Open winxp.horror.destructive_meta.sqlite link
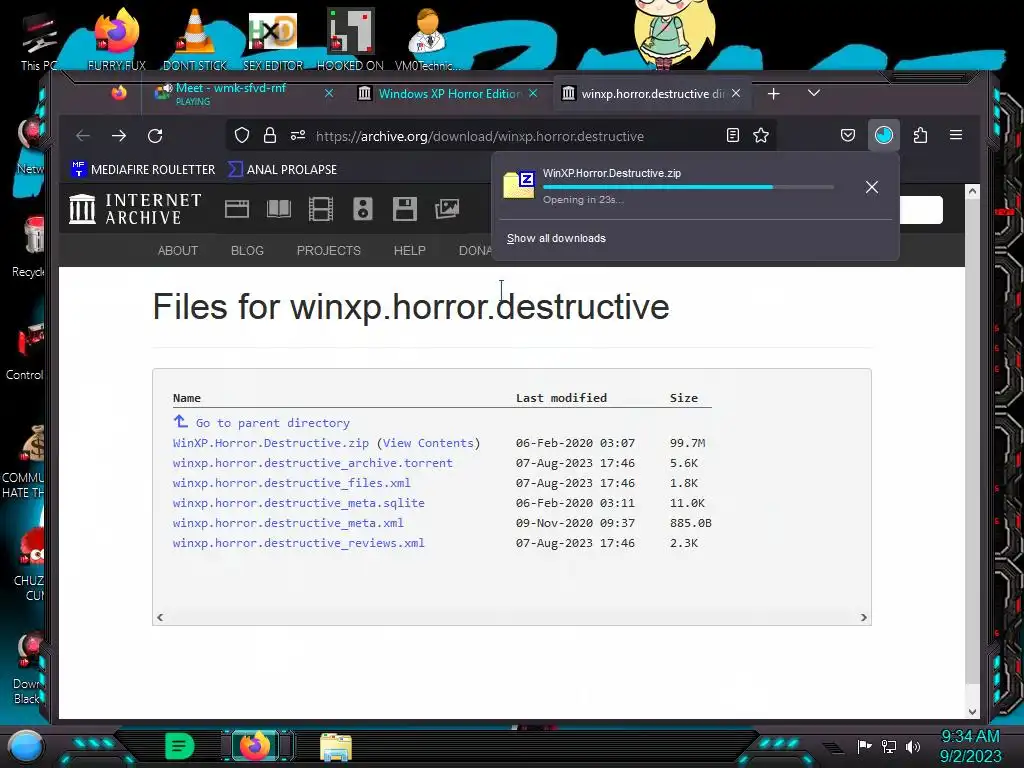 (298, 503)
